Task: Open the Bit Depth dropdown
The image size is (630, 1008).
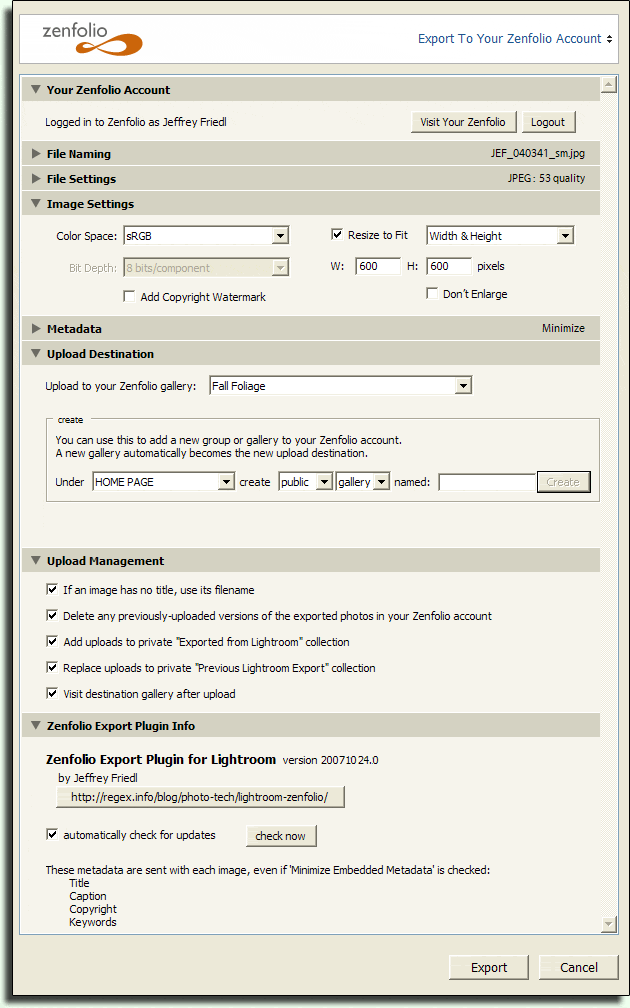Action: (x=206, y=268)
